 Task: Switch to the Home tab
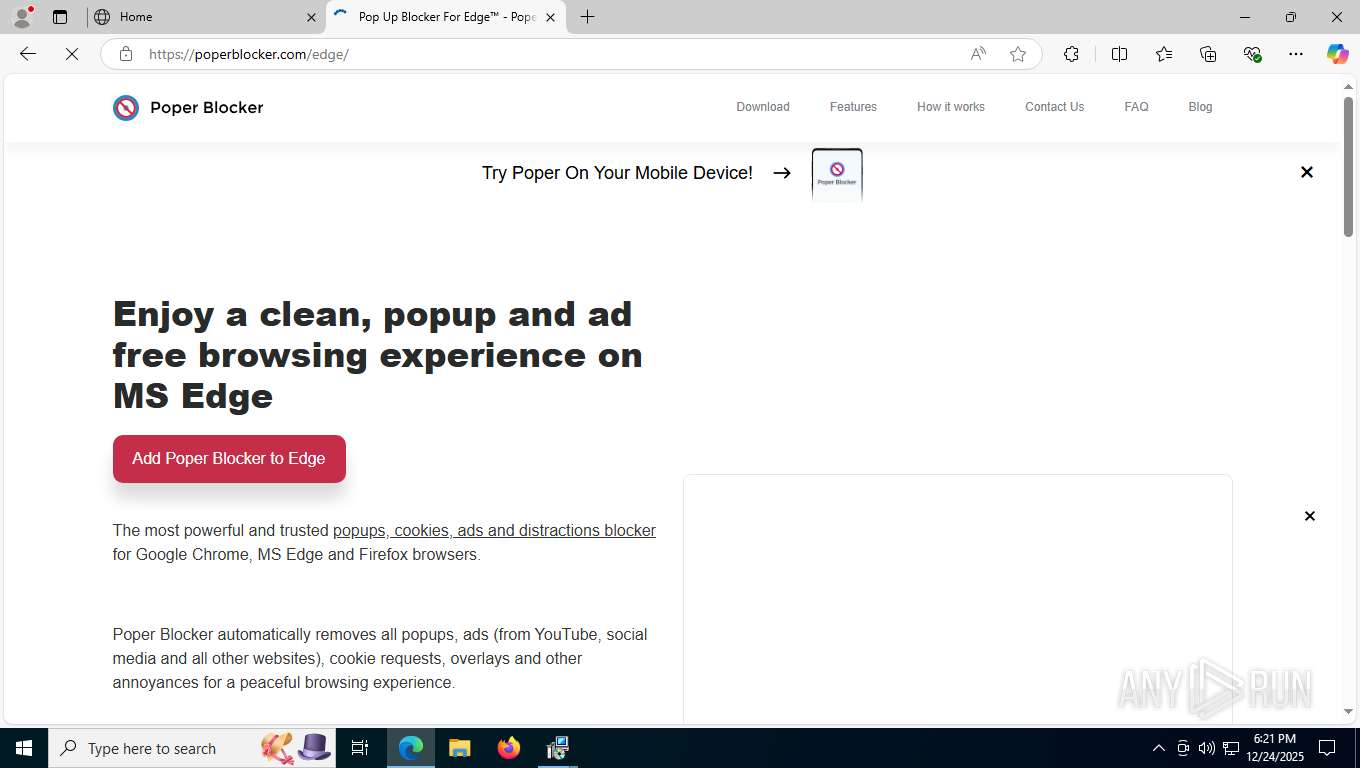[x=205, y=17]
